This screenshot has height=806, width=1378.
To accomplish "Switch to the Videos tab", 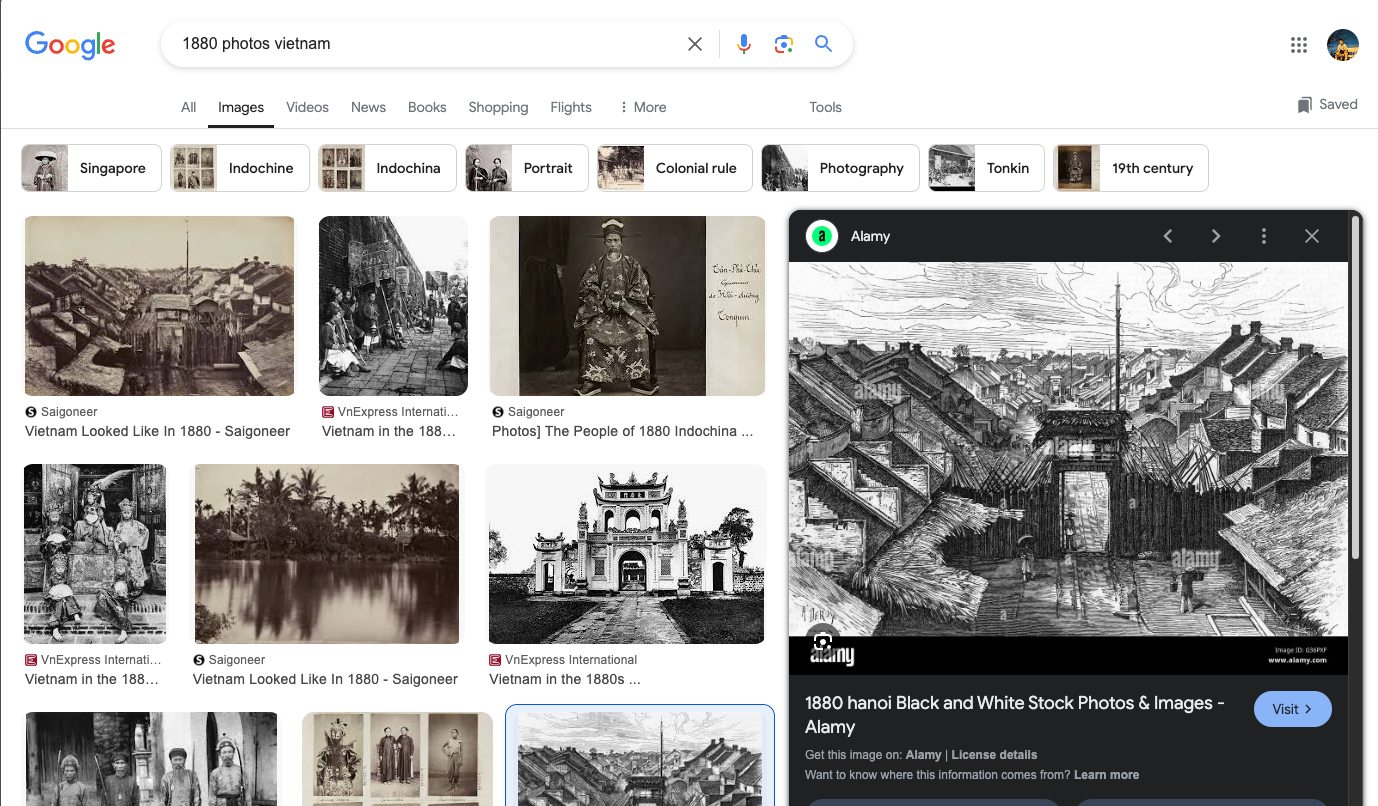I will pos(307,107).
